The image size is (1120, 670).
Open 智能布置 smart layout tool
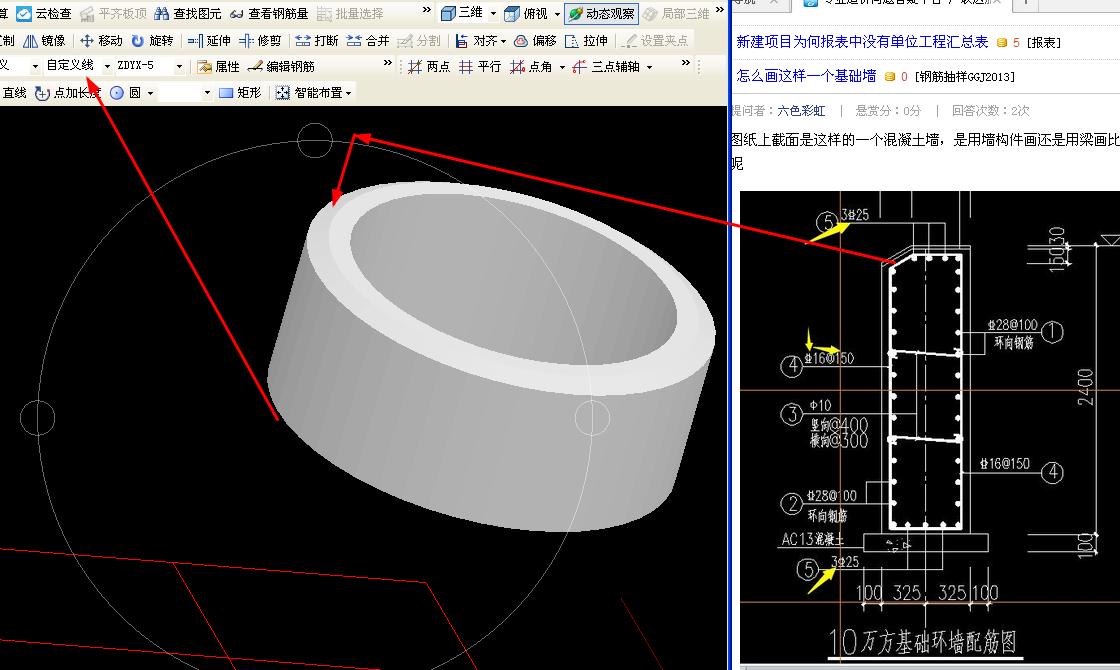click(x=309, y=93)
